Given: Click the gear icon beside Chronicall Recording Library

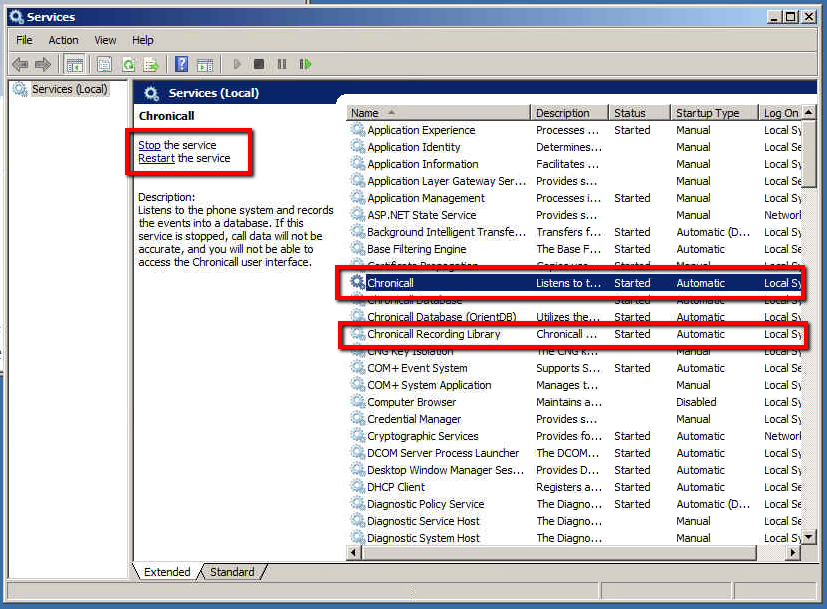Looking at the screenshot, I should (x=358, y=334).
